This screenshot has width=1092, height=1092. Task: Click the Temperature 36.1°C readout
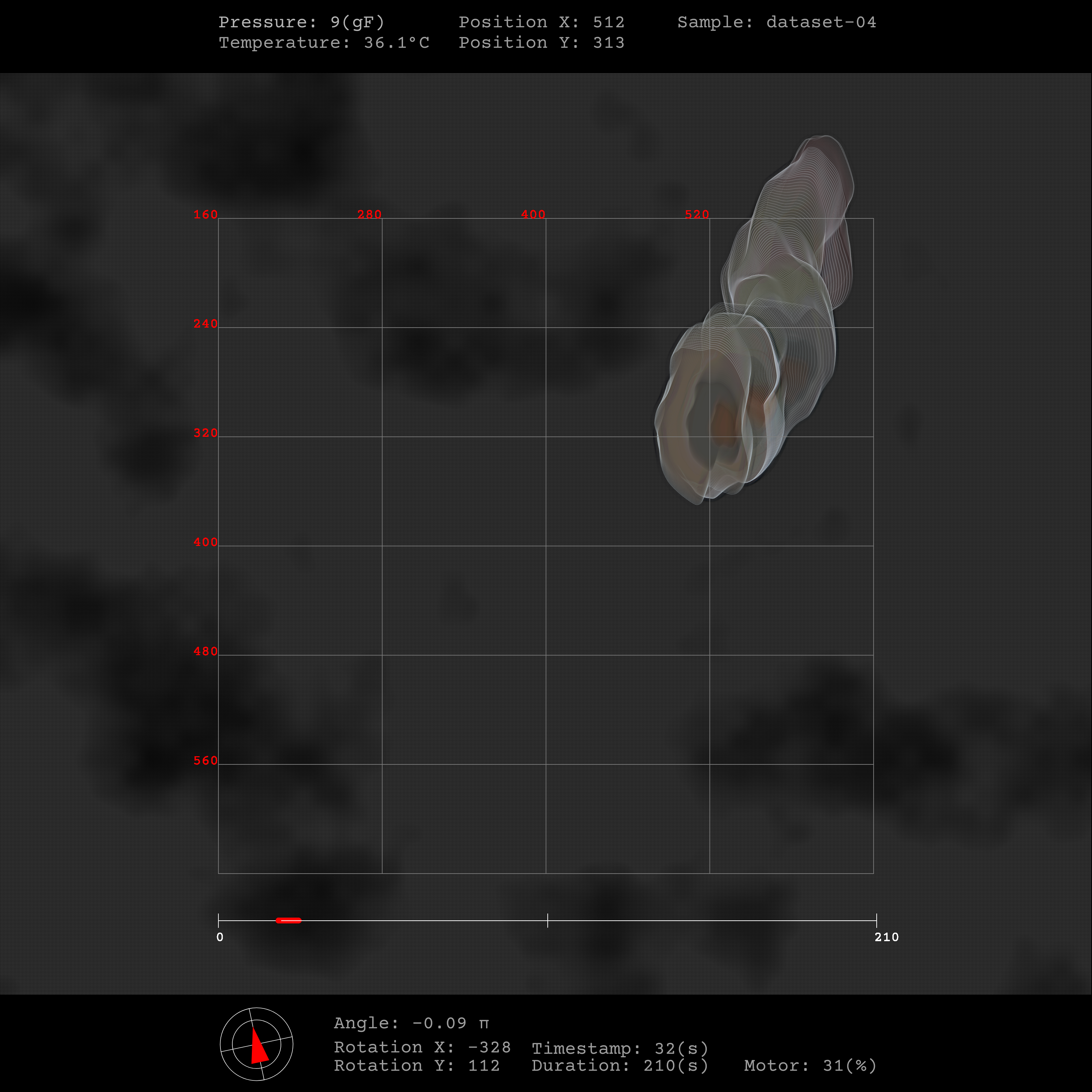click(324, 42)
